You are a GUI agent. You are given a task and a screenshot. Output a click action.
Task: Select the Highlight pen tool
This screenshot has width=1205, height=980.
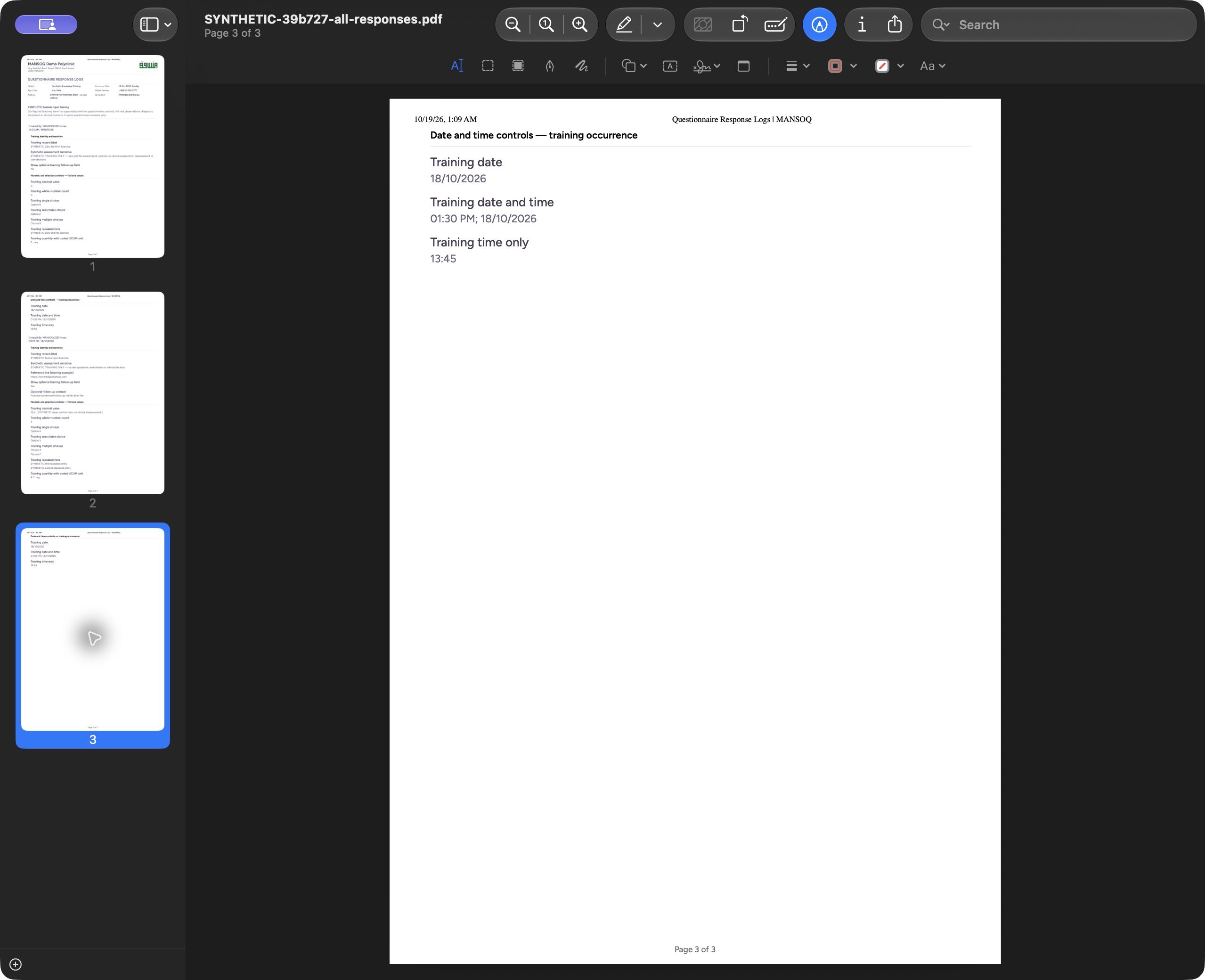coord(624,24)
